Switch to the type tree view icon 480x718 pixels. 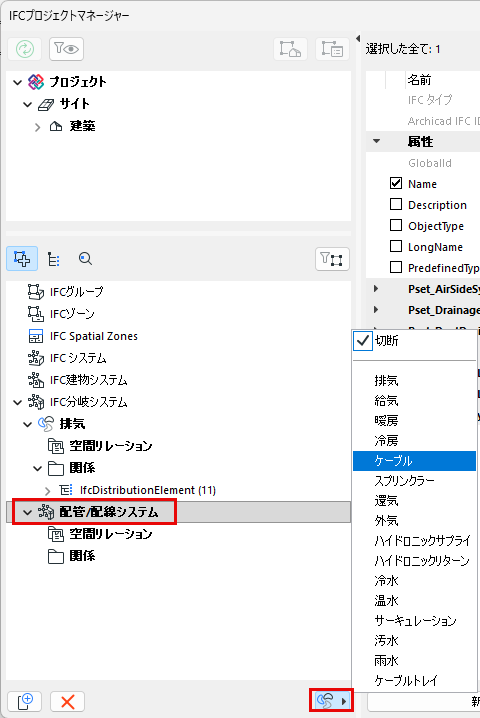tap(54, 259)
